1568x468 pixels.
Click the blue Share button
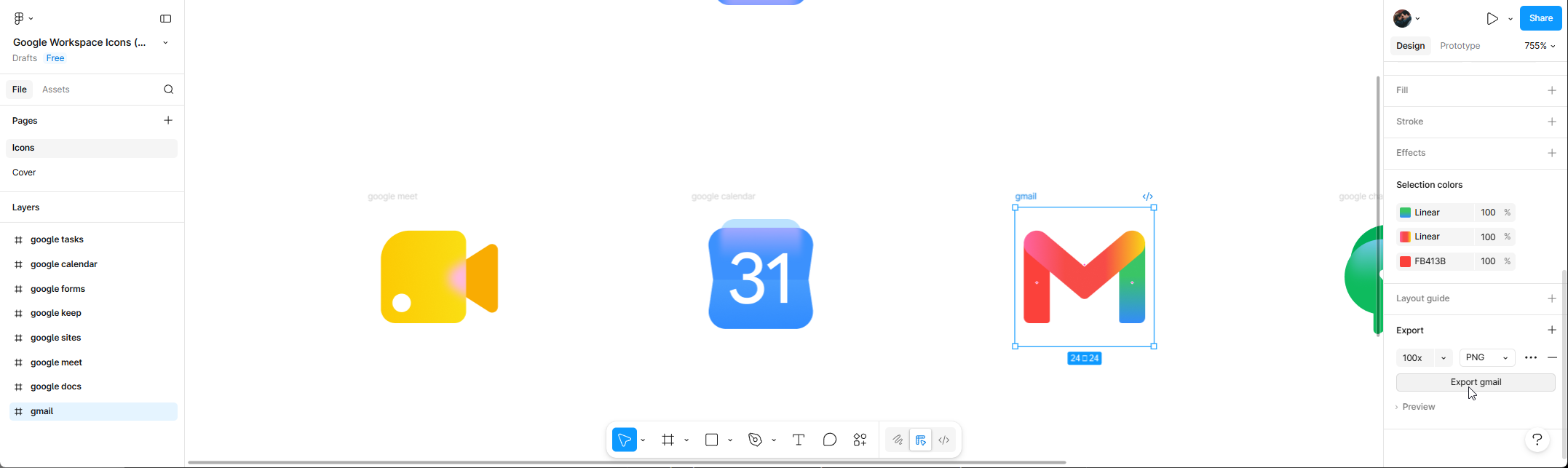click(x=1540, y=18)
